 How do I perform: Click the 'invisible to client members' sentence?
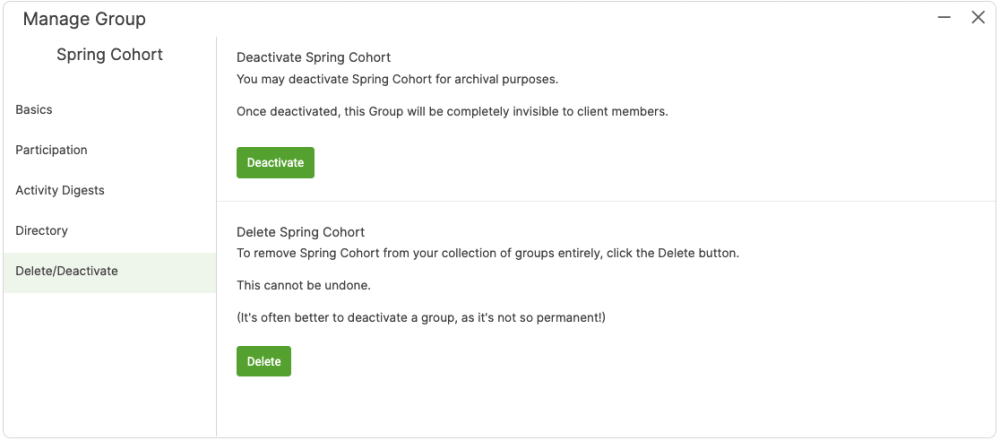pos(452,112)
